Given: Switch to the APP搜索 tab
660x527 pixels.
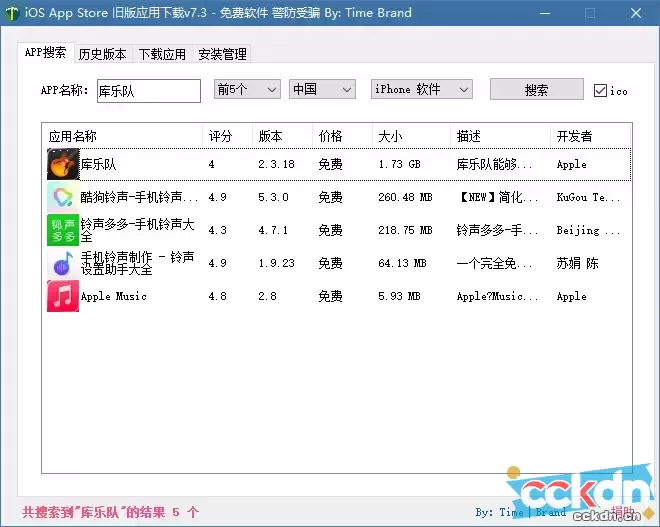Looking at the screenshot, I should pos(45,53).
